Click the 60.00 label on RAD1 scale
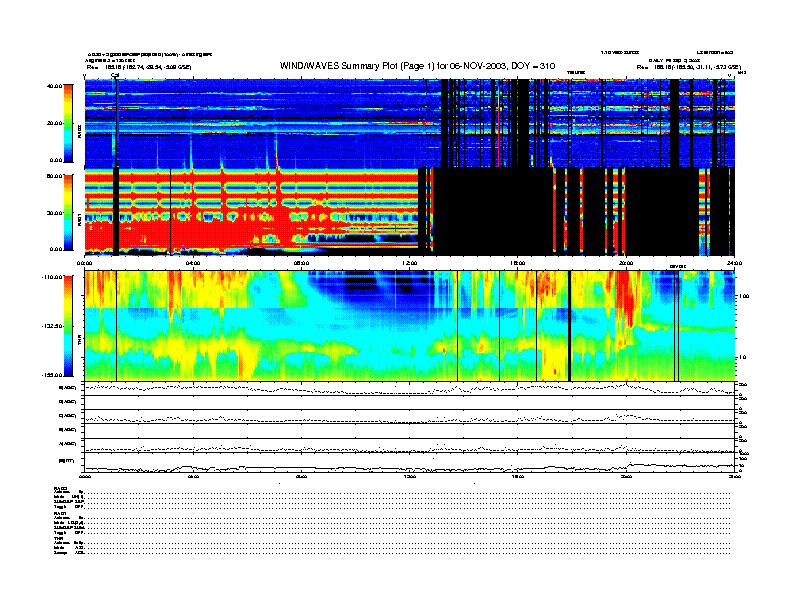This screenshot has width=792, height=612. [x=54, y=176]
